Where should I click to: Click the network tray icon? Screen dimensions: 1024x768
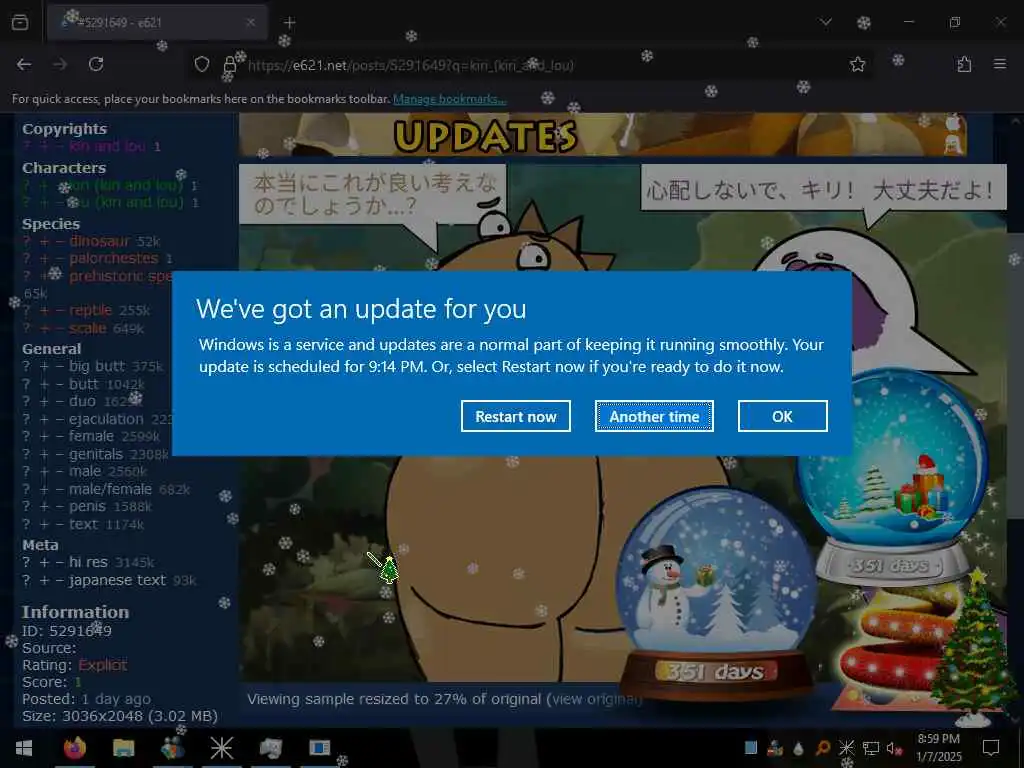click(871, 748)
